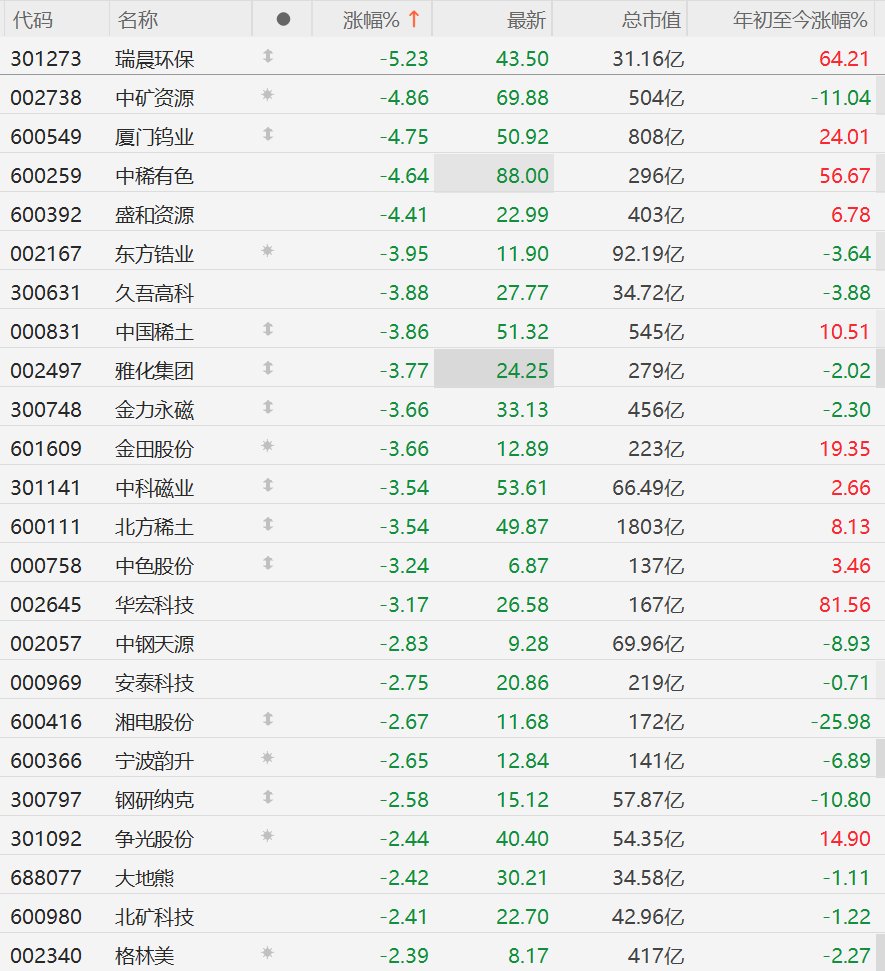Select the highlighted 24.25 price of 雅化集团
The image size is (885, 971).
click(494, 369)
